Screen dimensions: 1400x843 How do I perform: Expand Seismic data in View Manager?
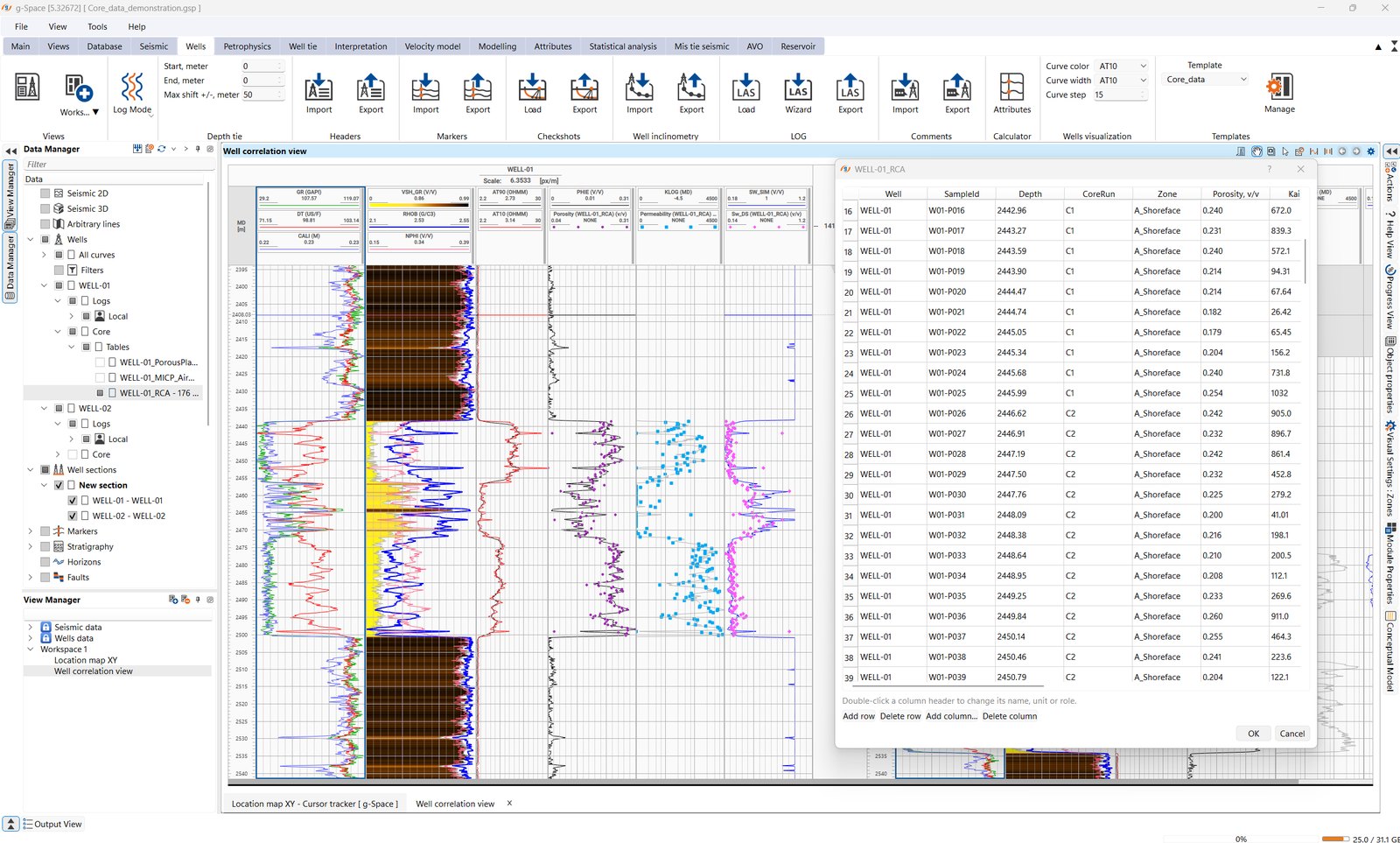point(31,628)
